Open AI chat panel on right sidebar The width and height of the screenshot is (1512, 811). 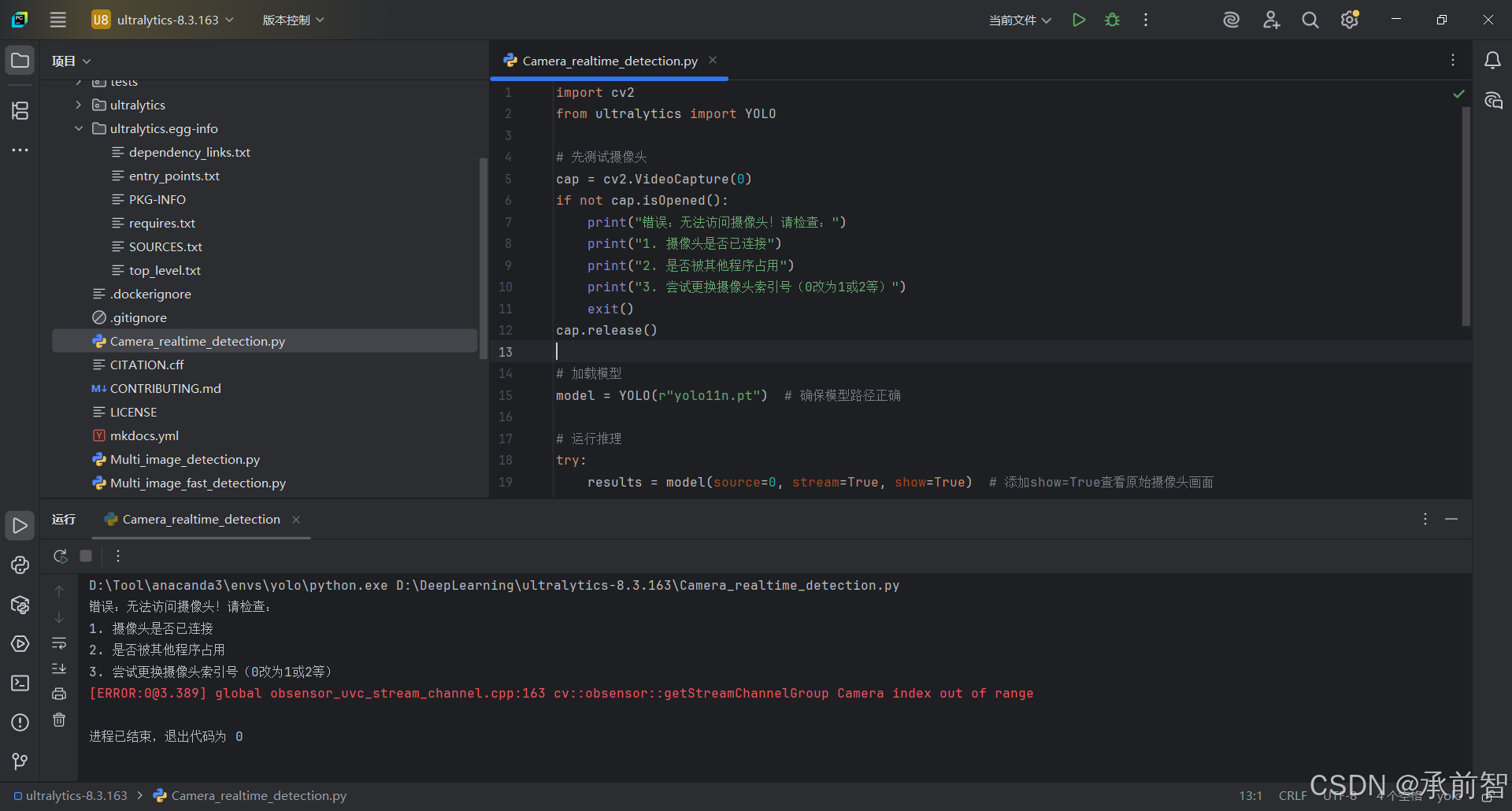(1492, 100)
